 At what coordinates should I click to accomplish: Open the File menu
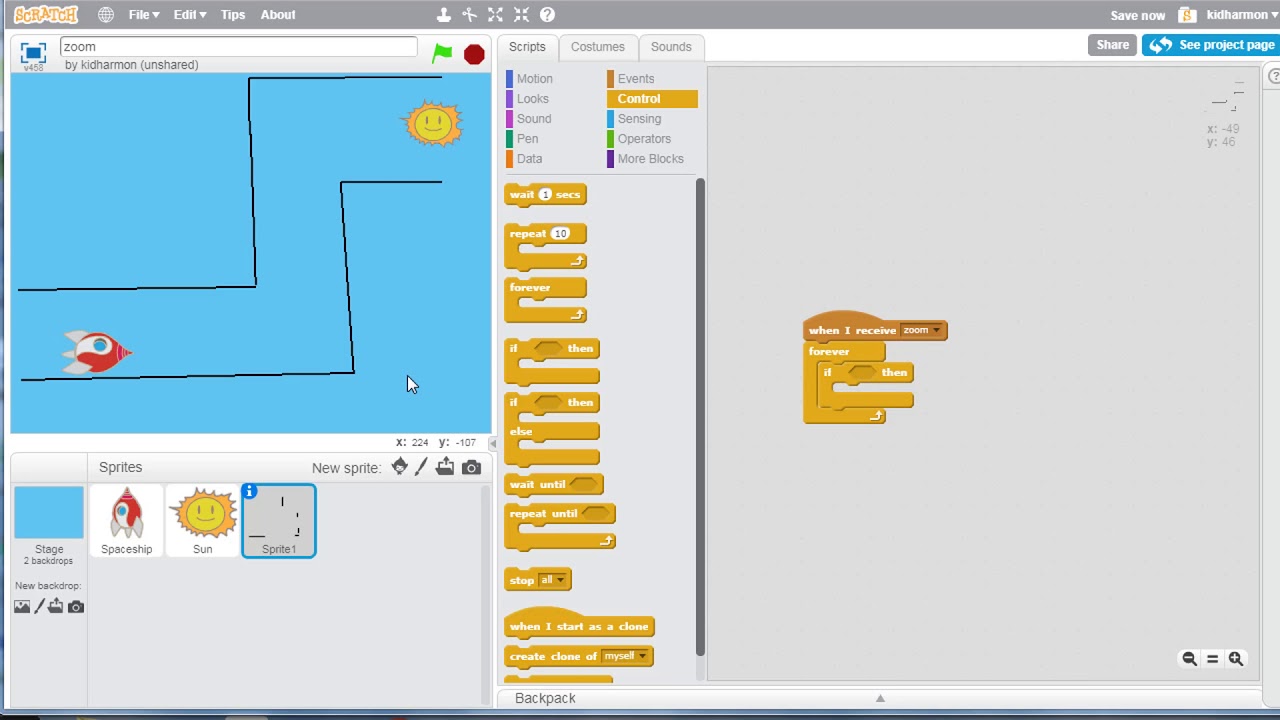[143, 15]
